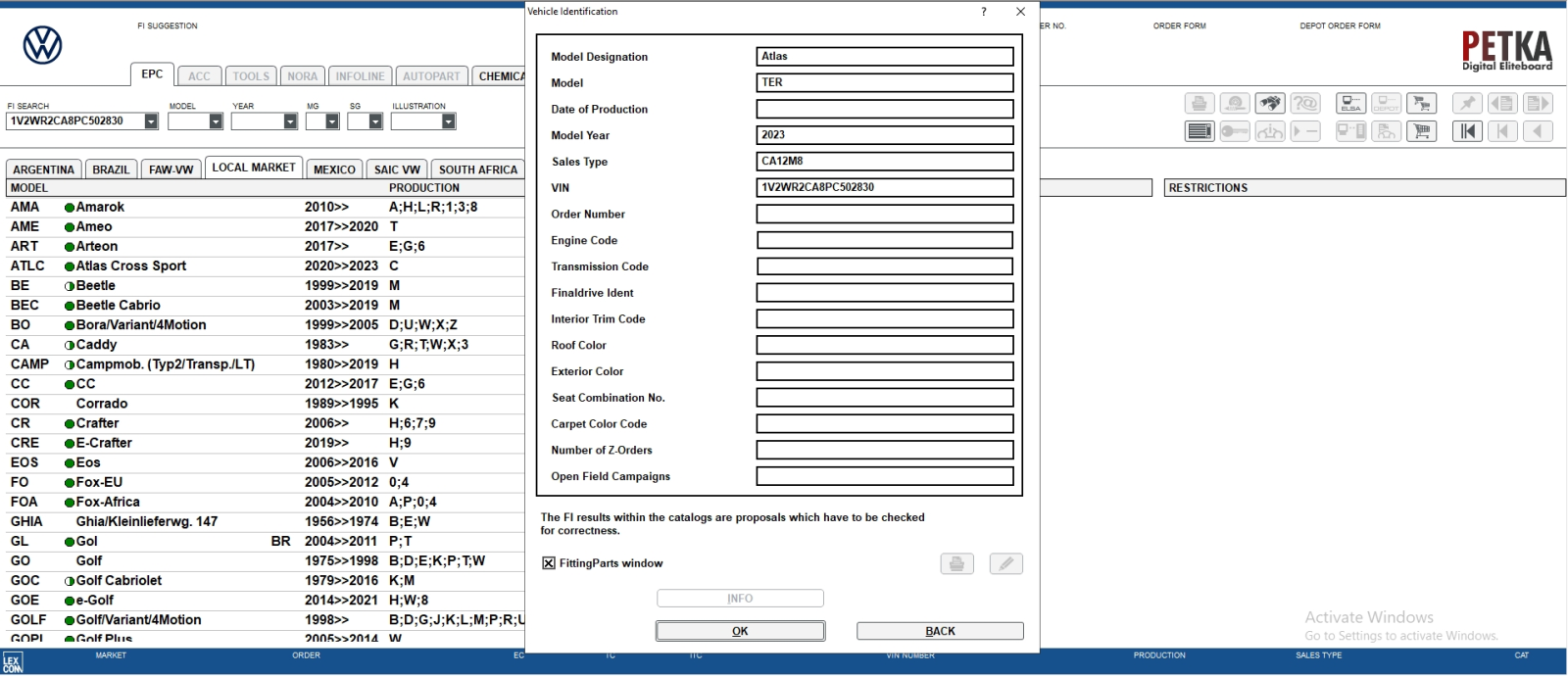
Task: Click the INFO button in the dialog
Action: tap(740, 599)
